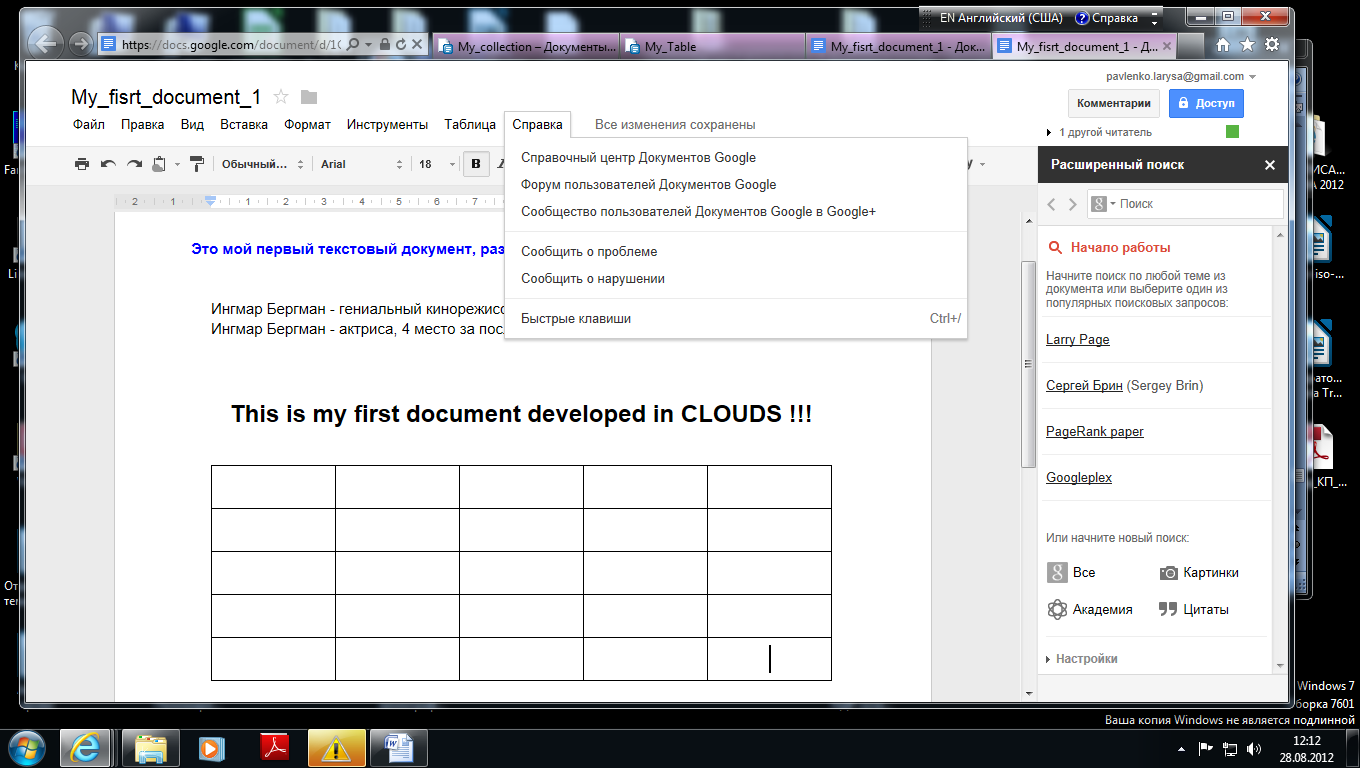Click the document title My_fisrt_document_1
Screen dimensions: 1360x768
(166, 97)
